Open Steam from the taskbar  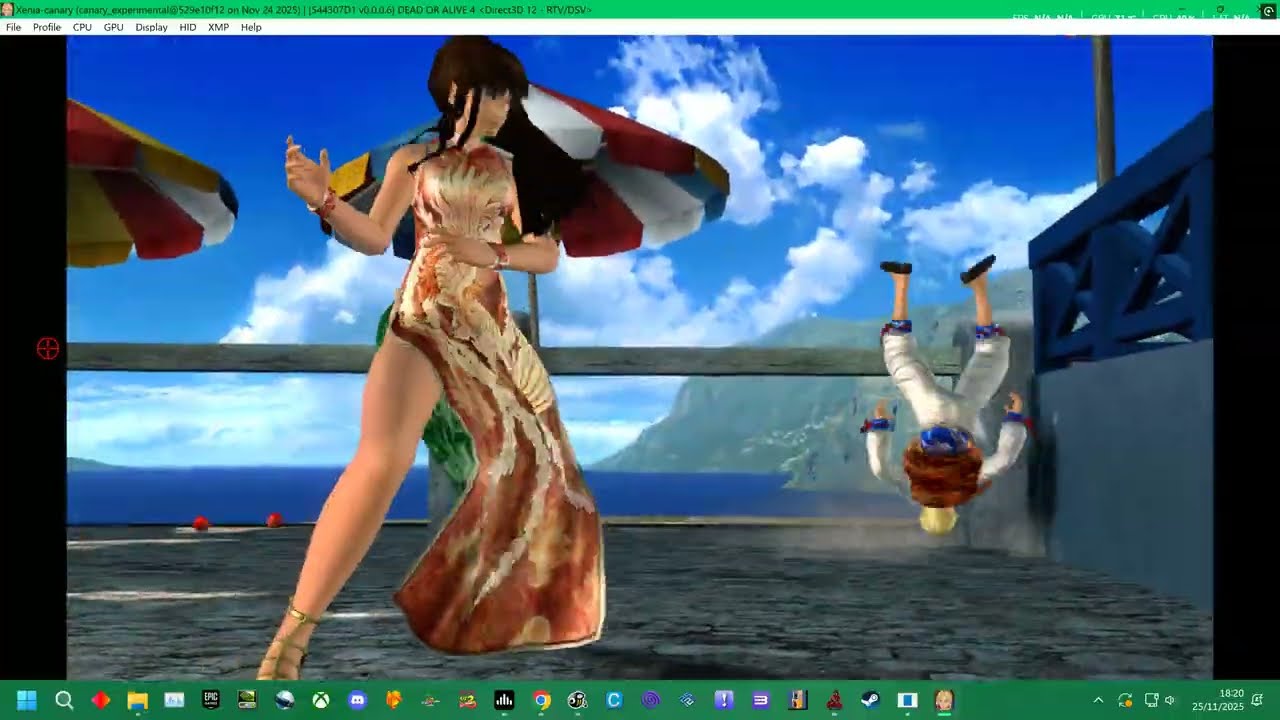pyautogui.click(x=871, y=700)
